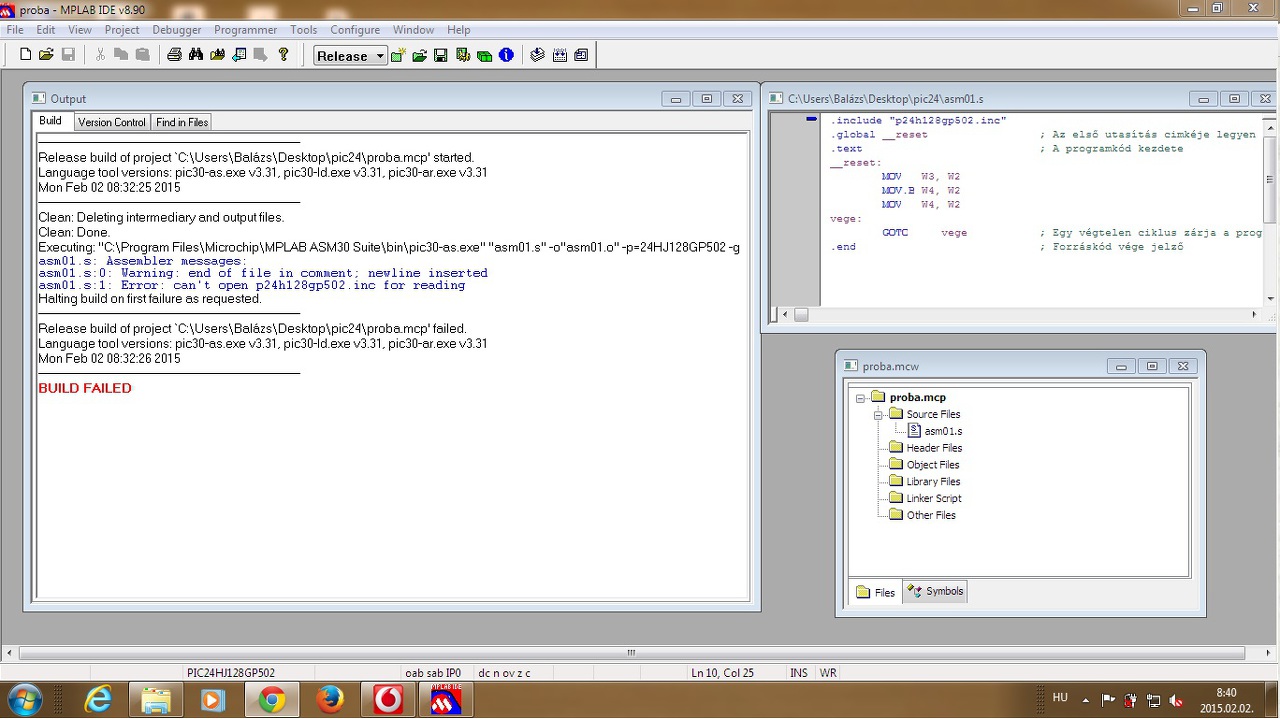Click the main workspace horizontal scrollbar
The width and height of the screenshot is (1280, 719).
pos(630,652)
